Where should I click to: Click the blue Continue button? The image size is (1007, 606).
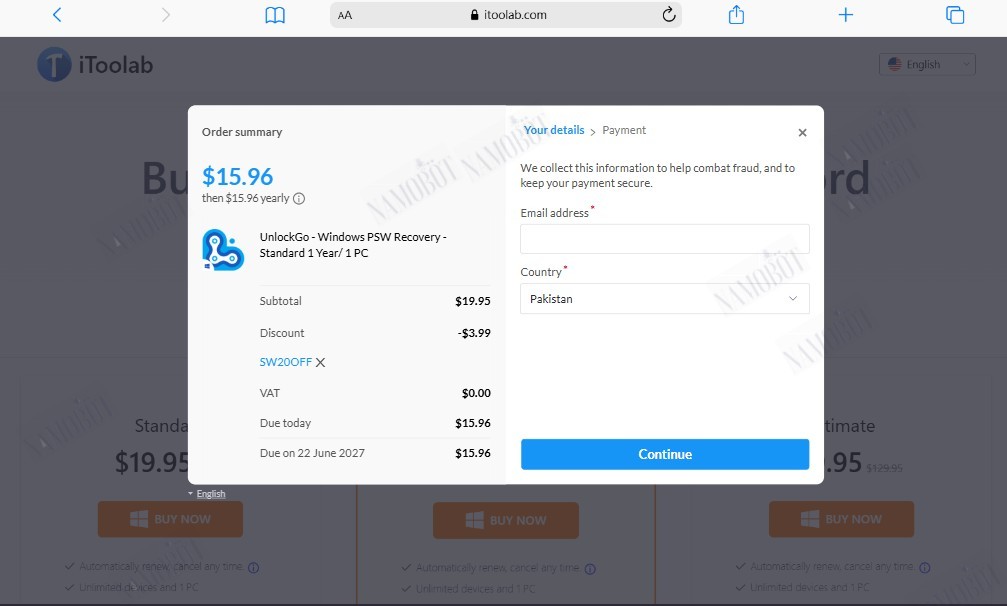pos(665,454)
